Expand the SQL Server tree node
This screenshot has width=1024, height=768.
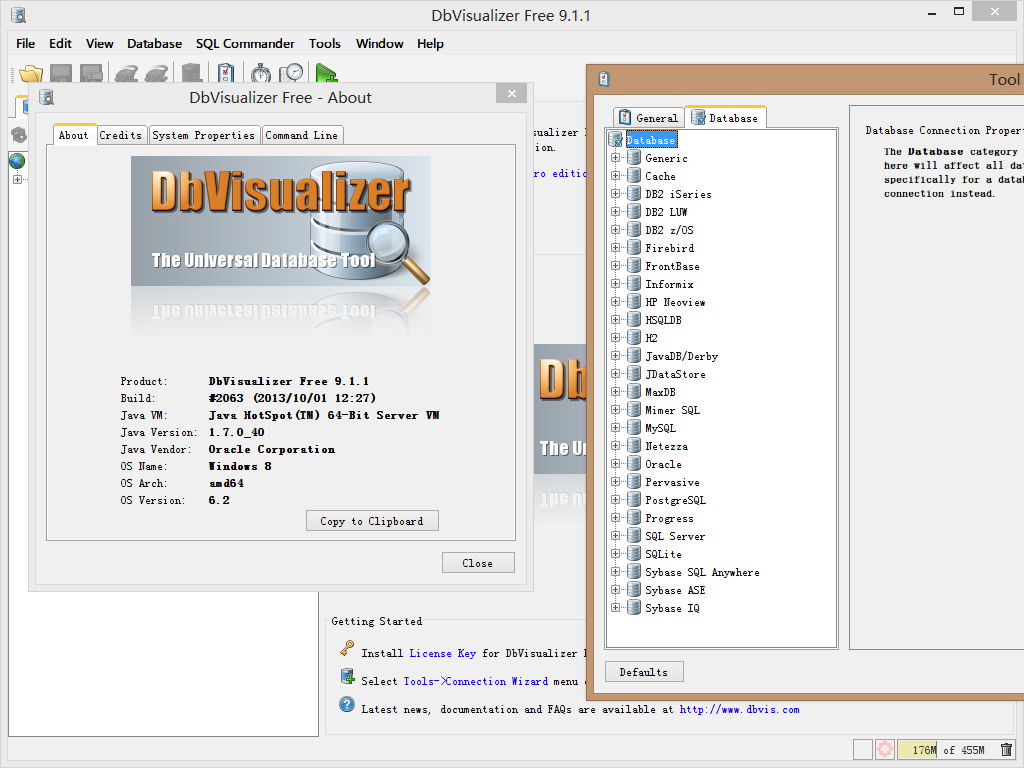click(x=615, y=536)
